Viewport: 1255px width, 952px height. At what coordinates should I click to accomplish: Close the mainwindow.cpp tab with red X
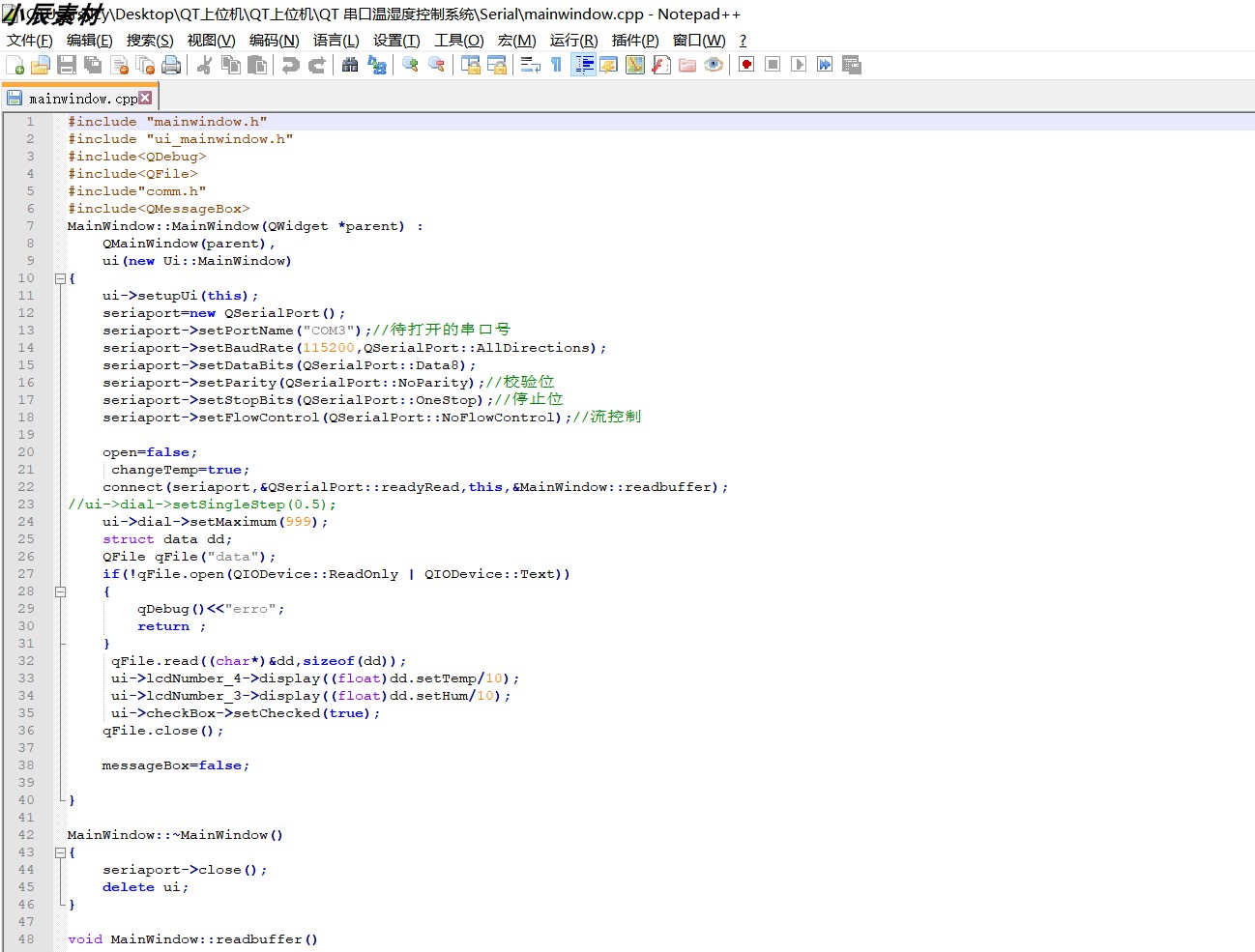145,98
